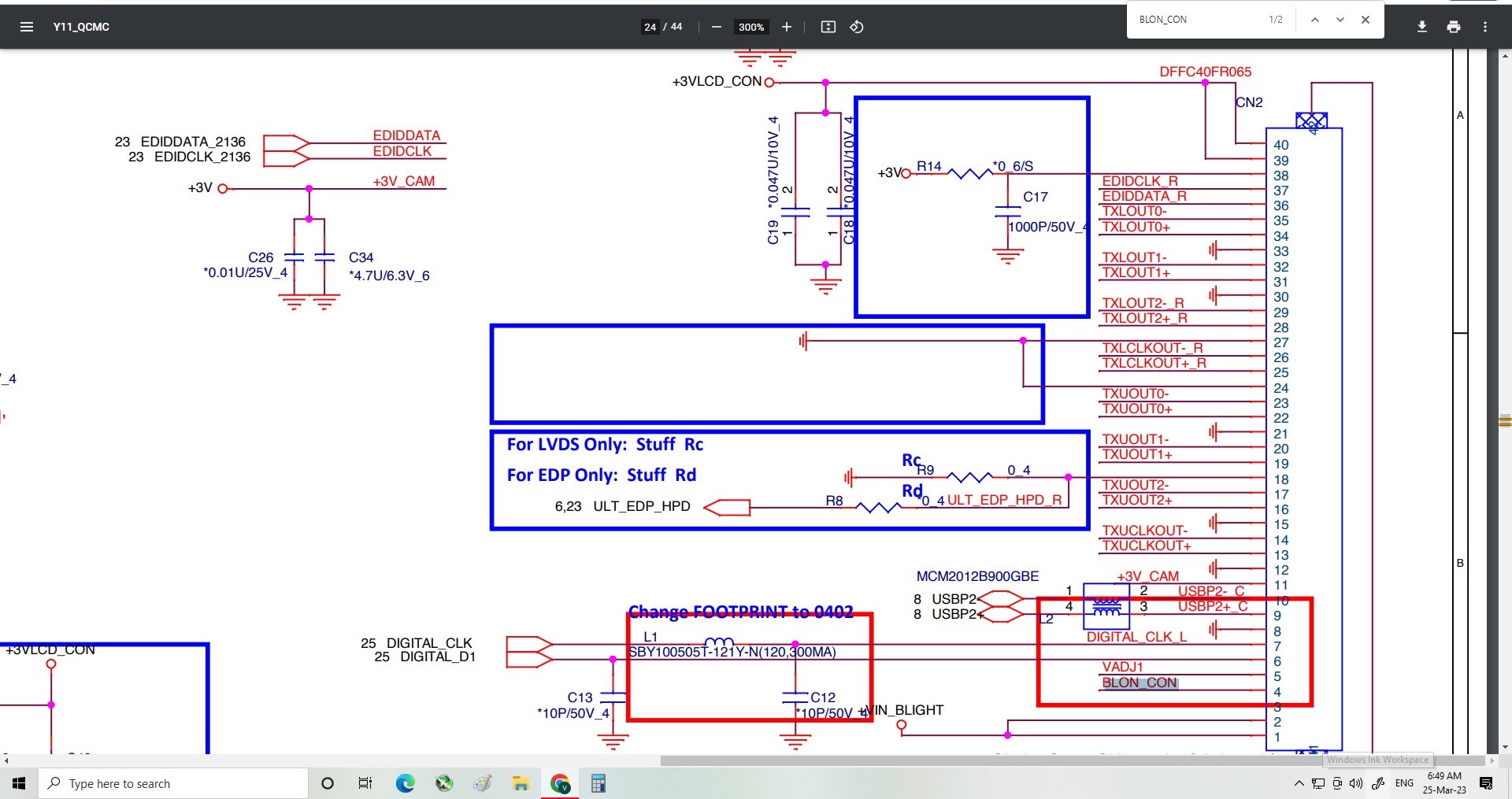Jump to next BLON_CON search result
The height and width of the screenshot is (799, 1512).
(x=1340, y=20)
